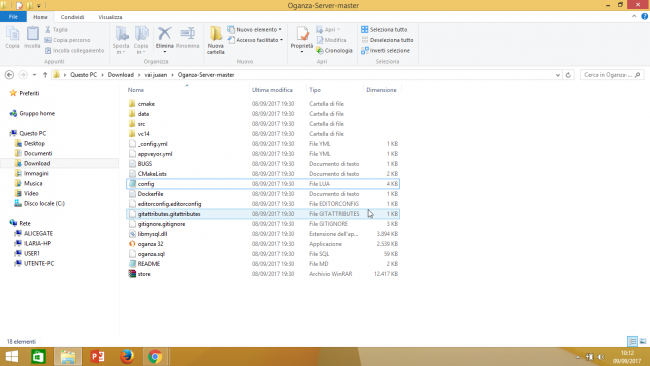Click Questo PC in the address breadcrumb
650x366 pixels.
(83, 75)
